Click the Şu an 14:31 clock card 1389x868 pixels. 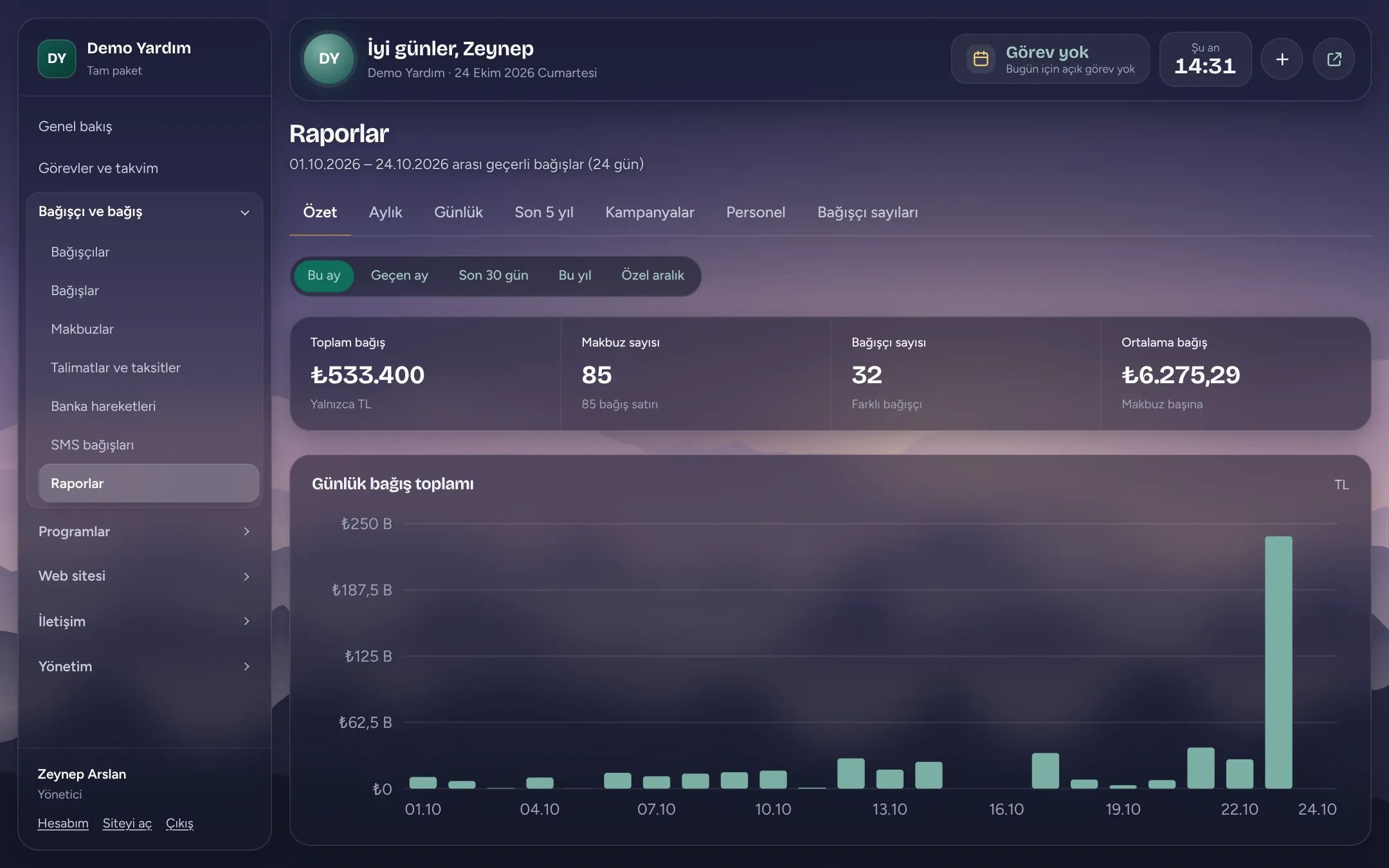click(x=1205, y=59)
